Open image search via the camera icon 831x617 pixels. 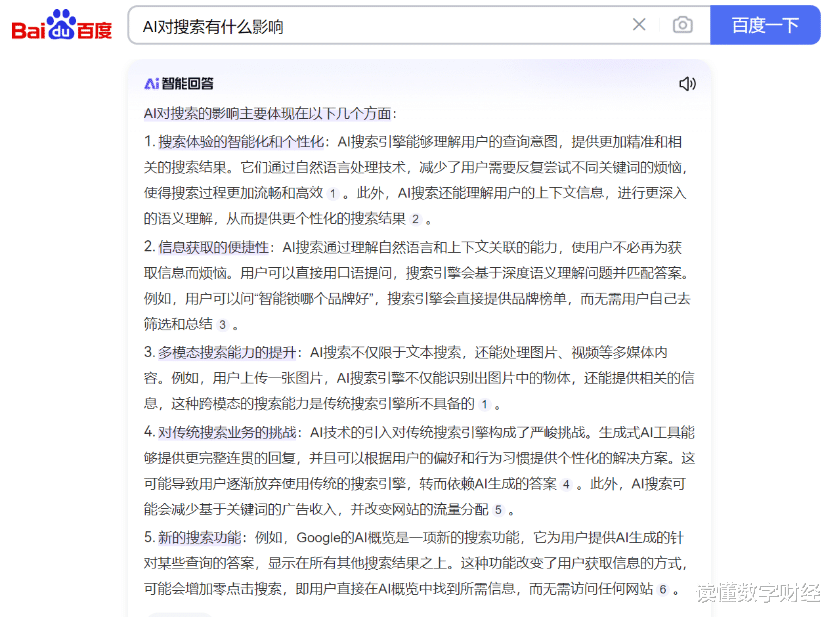click(683, 24)
